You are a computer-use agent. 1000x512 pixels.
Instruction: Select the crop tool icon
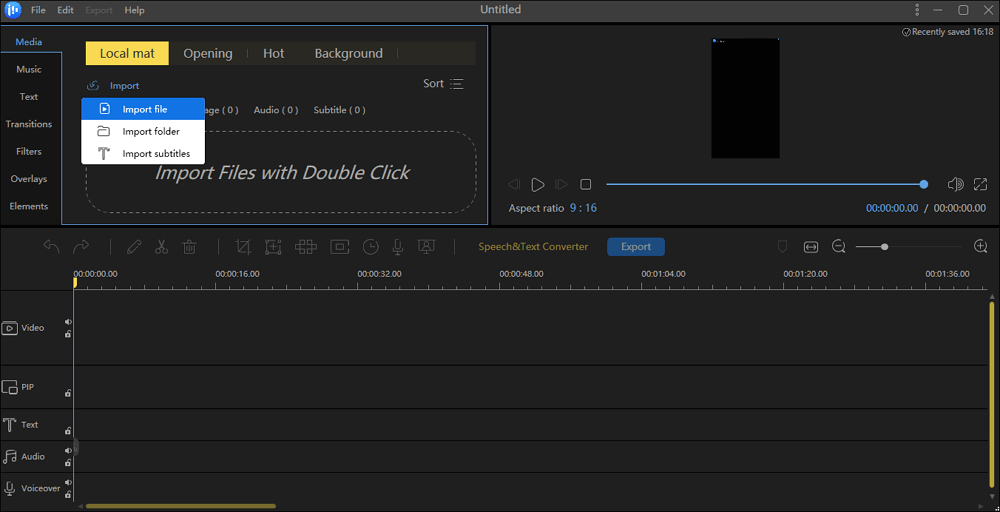243,247
